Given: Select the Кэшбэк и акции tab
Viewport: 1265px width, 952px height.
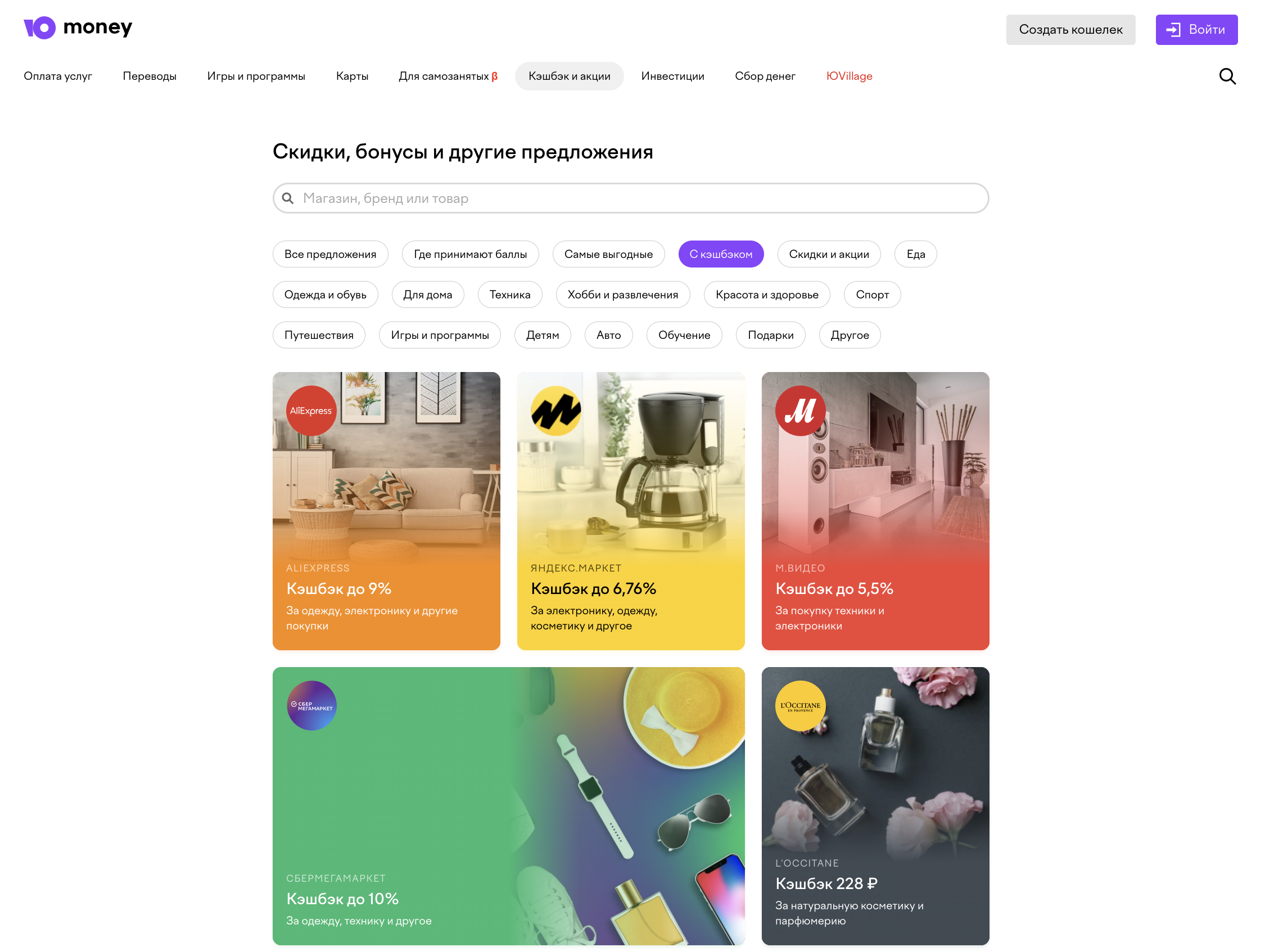Looking at the screenshot, I should click(570, 76).
